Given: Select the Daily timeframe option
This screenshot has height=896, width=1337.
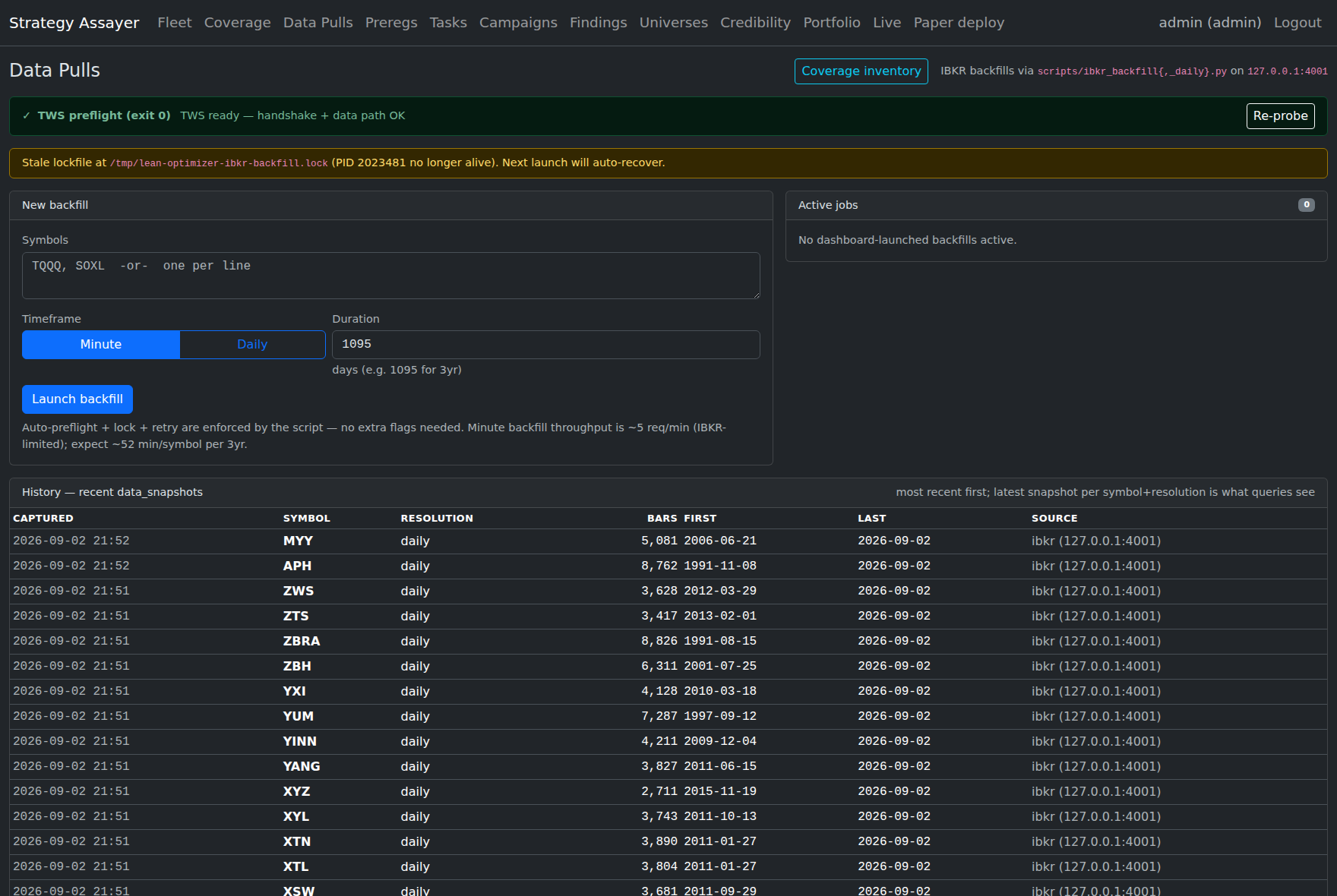Looking at the screenshot, I should click(252, 345).
